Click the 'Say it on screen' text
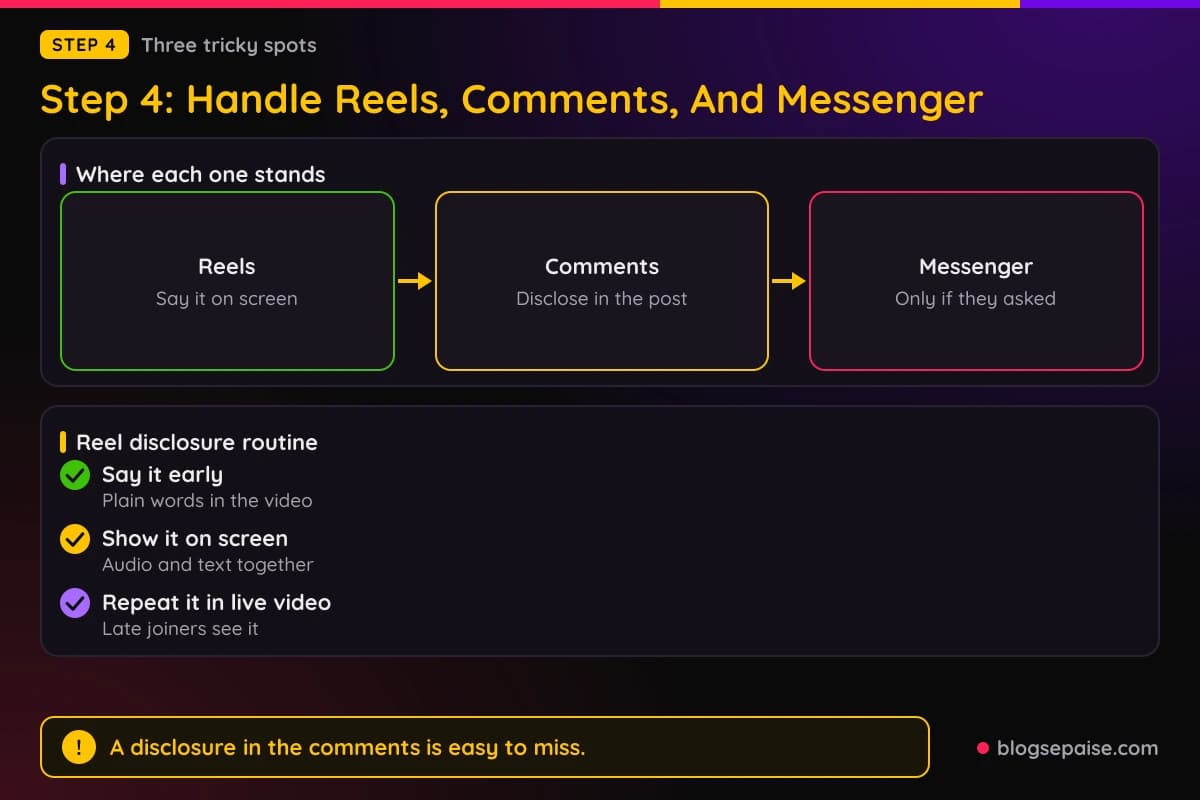 227,298
